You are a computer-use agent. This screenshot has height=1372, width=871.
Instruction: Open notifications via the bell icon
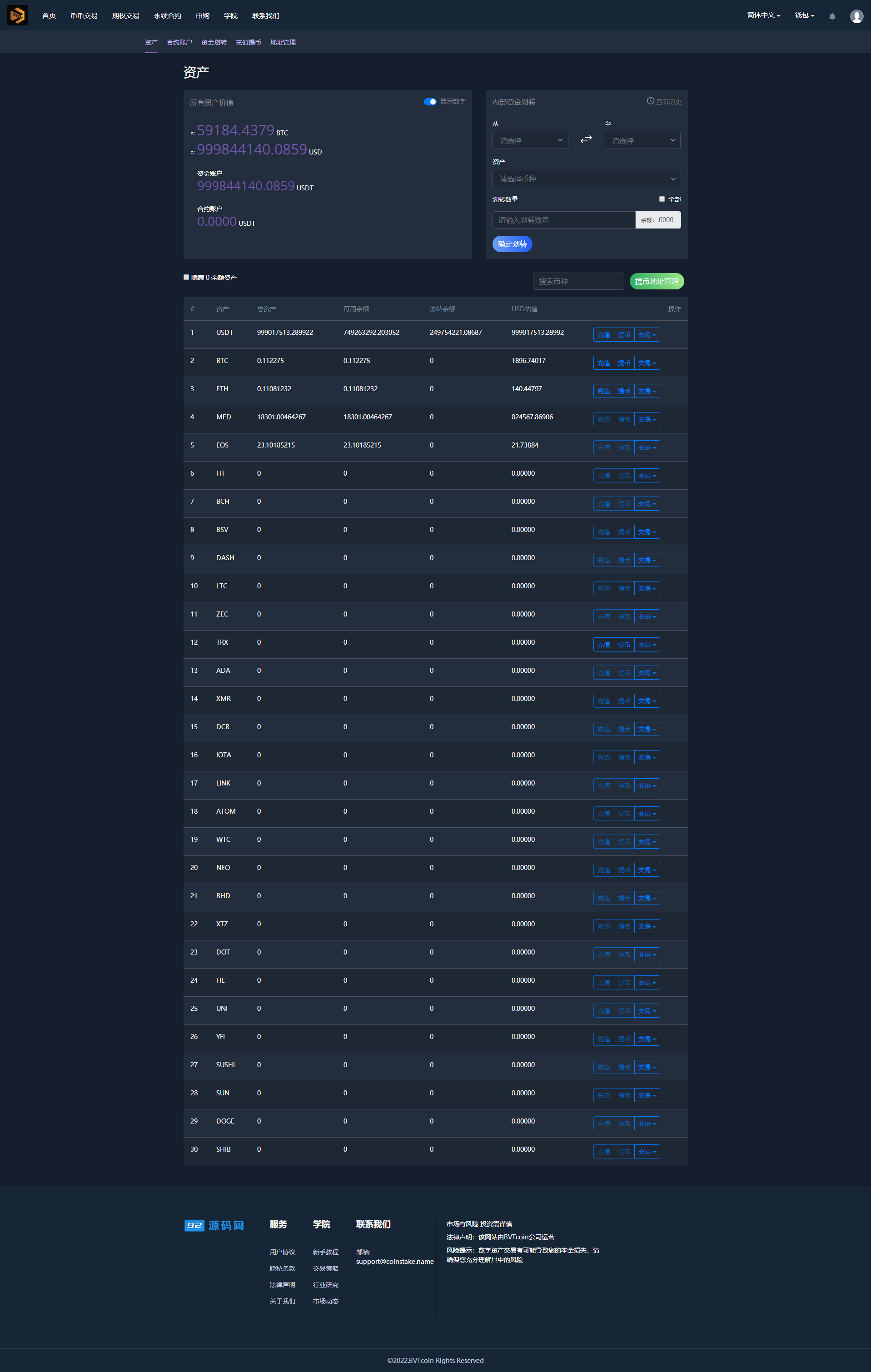831,16
